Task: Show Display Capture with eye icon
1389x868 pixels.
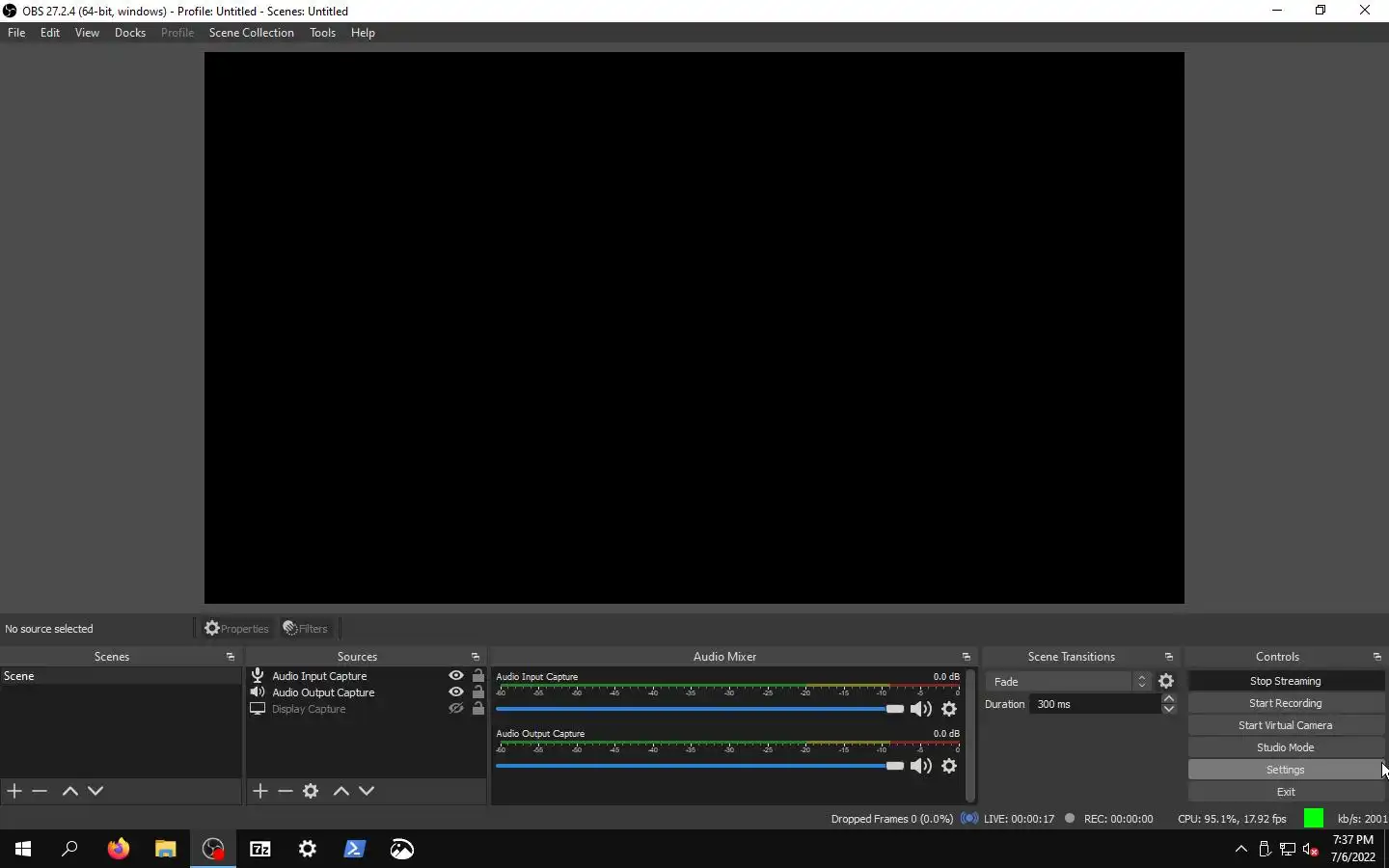Action: [456, 709]
